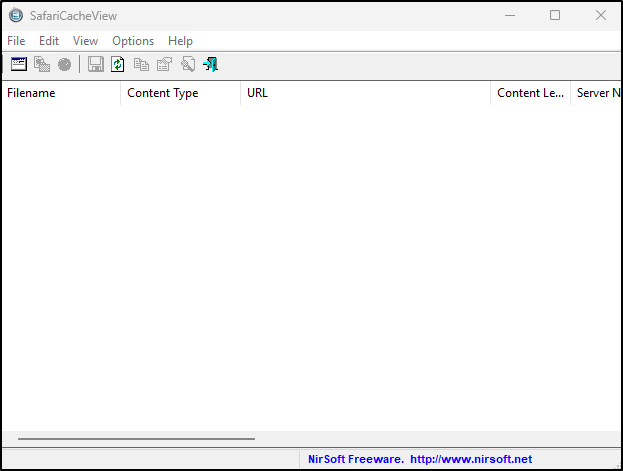Click the Select Cache Folder toolbar icon
This screenshot has width=623, height=471.
[19, 64]
